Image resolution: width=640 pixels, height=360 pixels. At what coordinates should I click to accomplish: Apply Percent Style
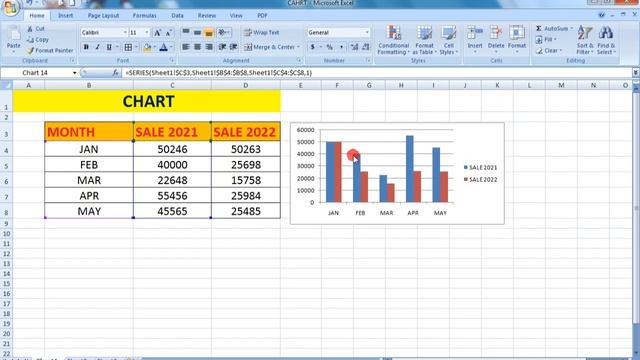(329, 47)
